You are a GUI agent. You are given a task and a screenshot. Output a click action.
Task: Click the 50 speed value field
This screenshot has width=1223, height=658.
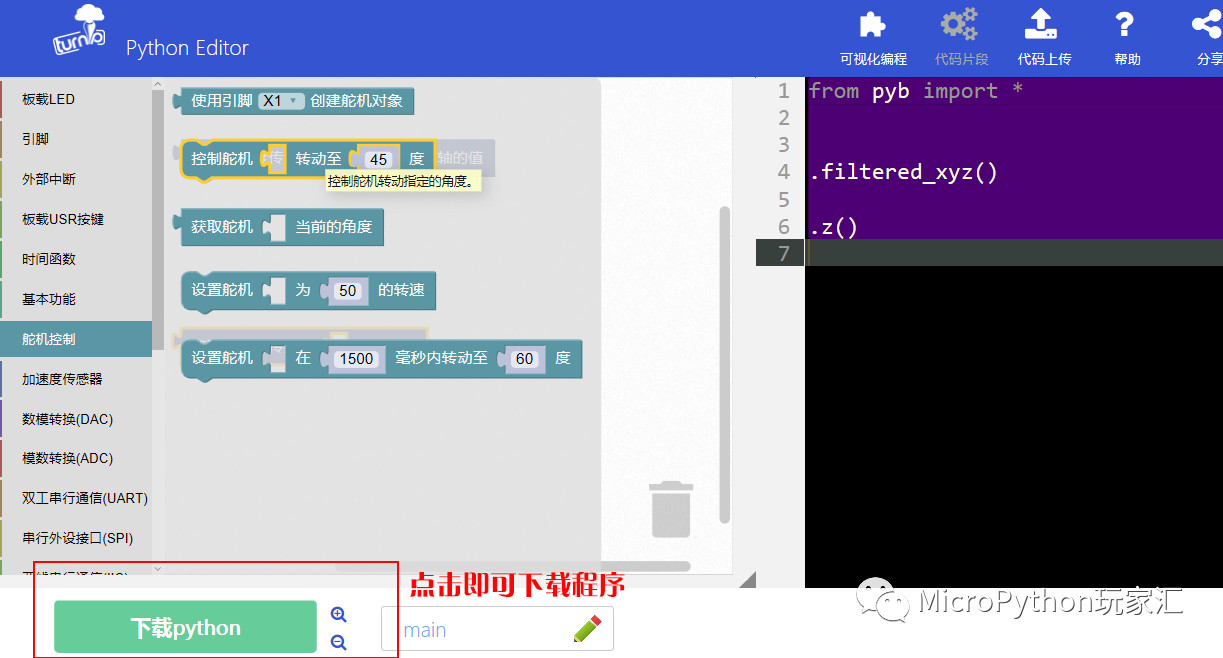point(347,291)
